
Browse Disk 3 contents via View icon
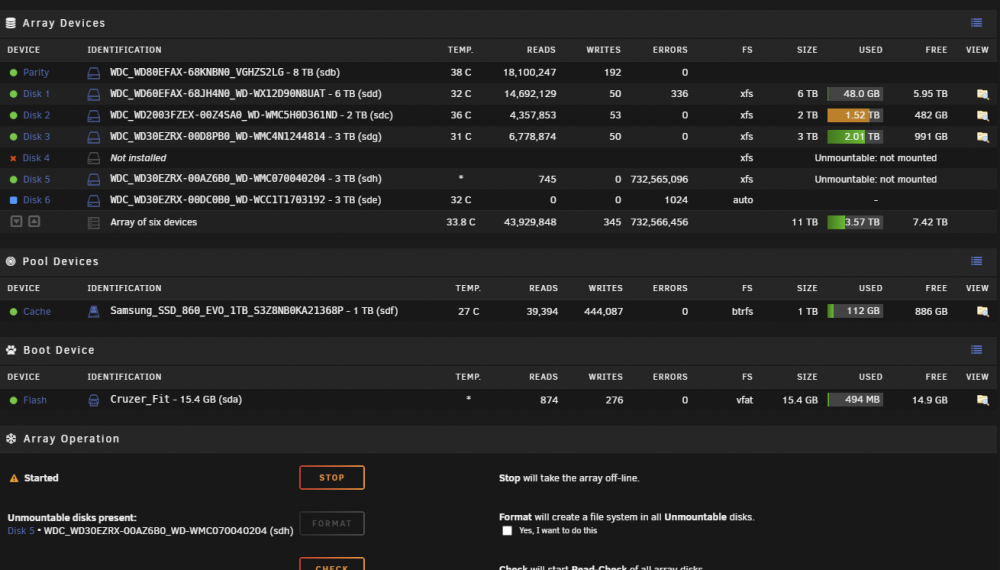[x=982, y=136]
